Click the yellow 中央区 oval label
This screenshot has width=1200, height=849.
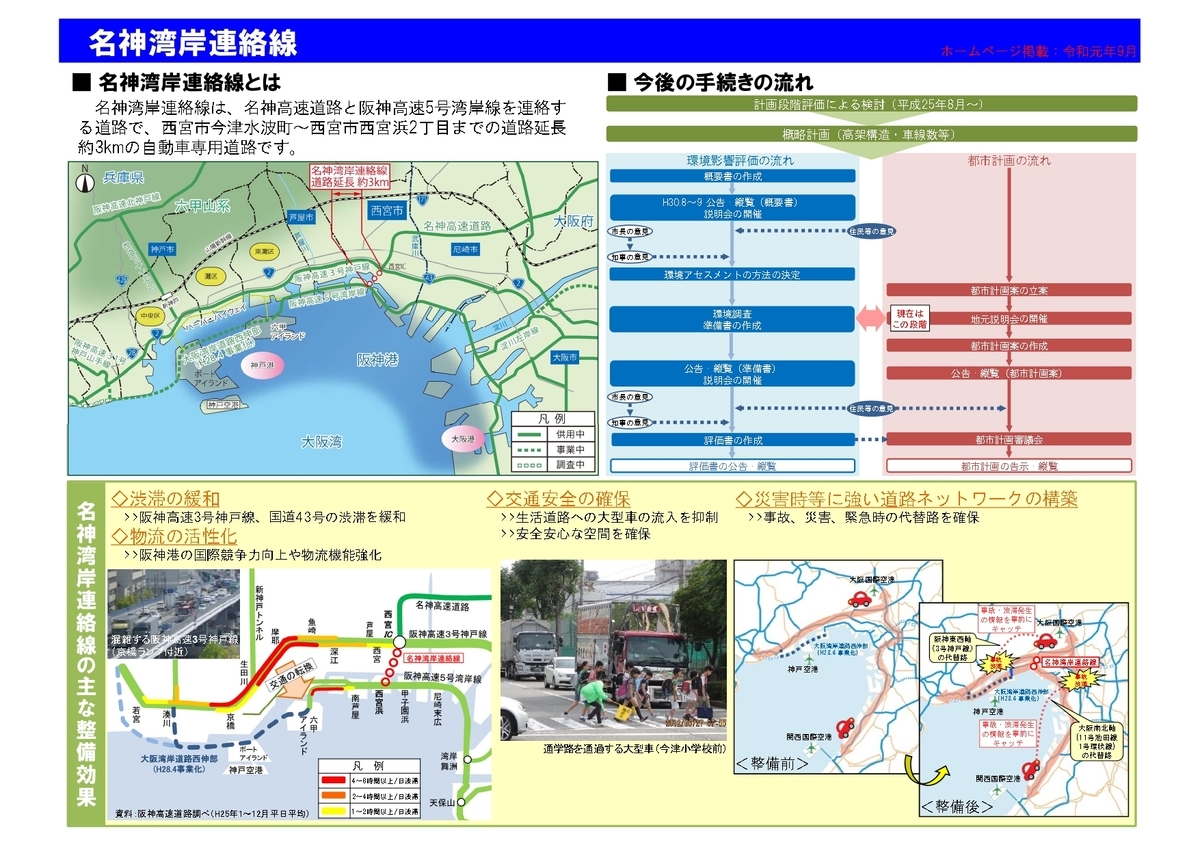point(150,315)
